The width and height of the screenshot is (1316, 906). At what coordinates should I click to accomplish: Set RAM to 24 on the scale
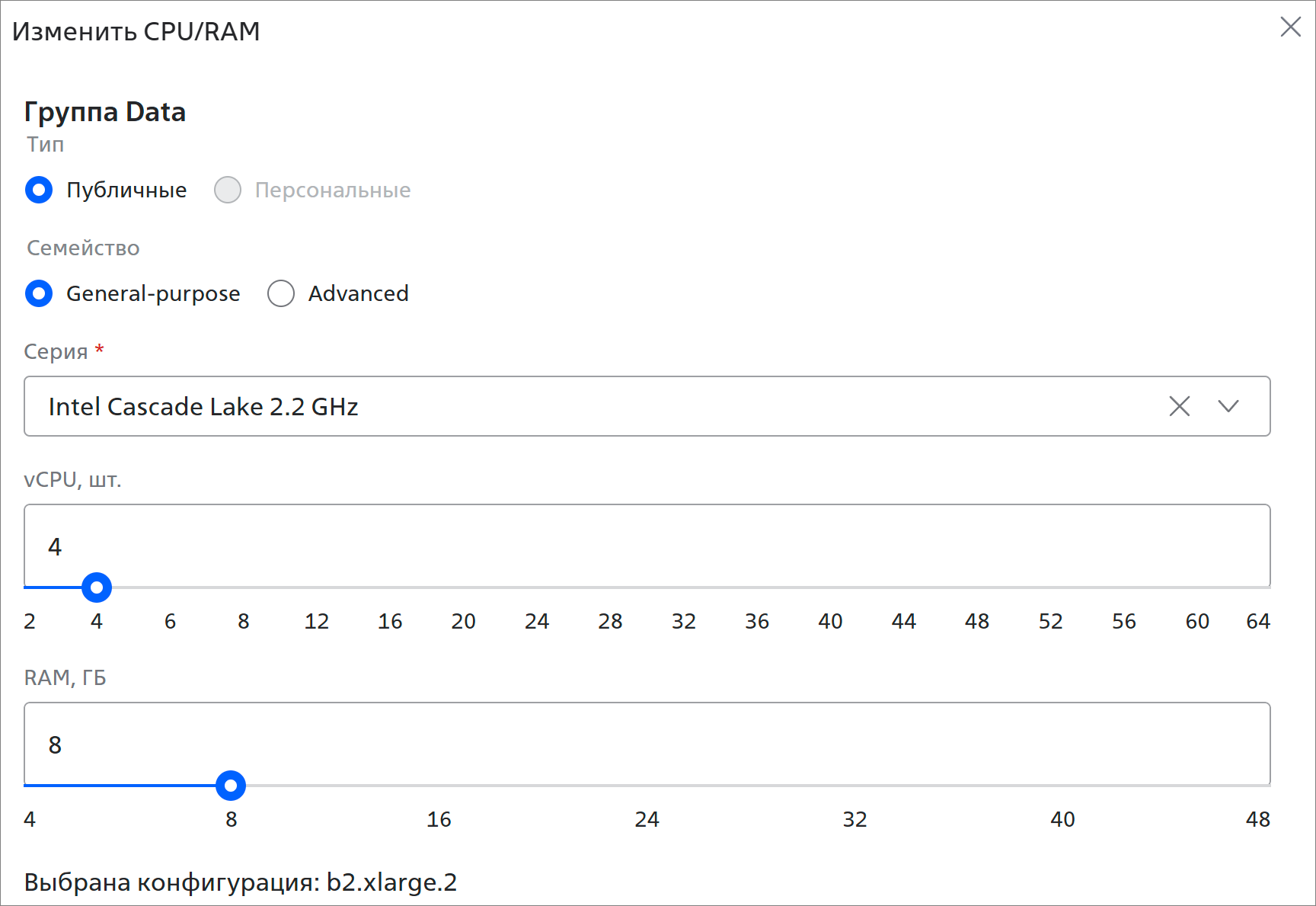coord(647,819)
